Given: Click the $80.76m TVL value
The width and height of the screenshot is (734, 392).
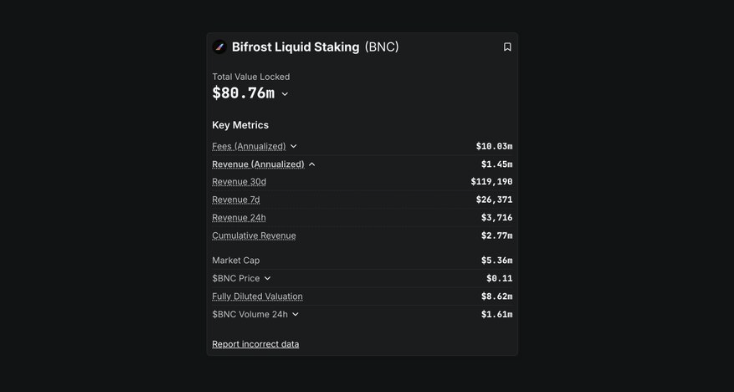Looking at the screenshot, I should 243,93.
